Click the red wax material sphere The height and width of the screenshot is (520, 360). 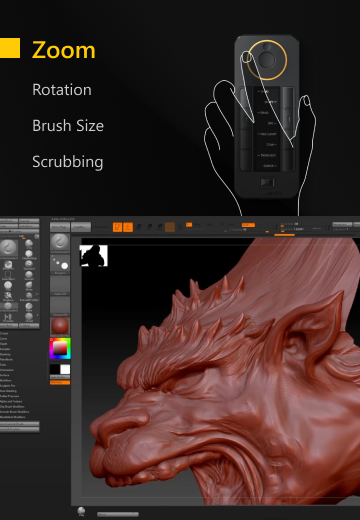[60, 327]
